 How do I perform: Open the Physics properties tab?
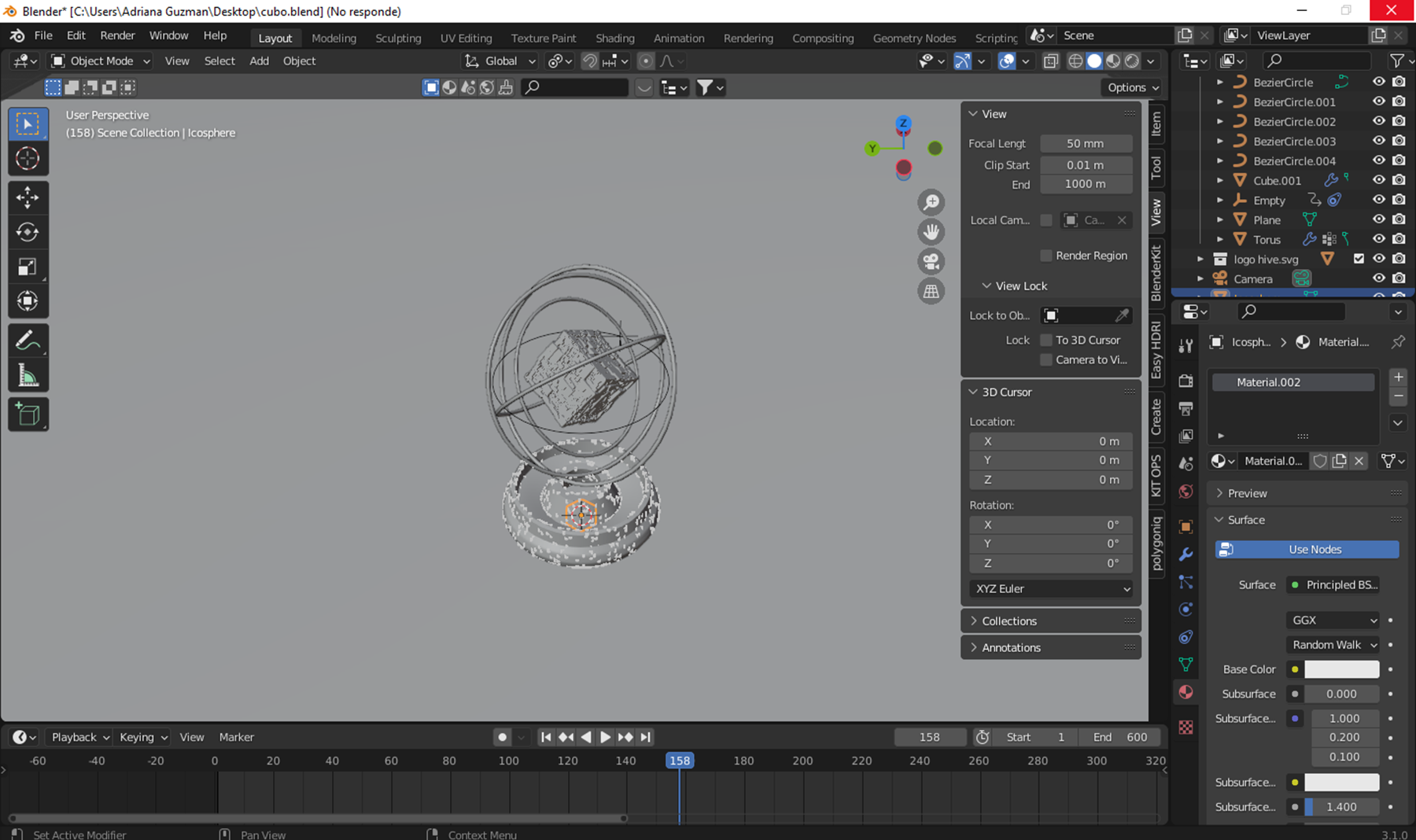(x=1186, y=610)
